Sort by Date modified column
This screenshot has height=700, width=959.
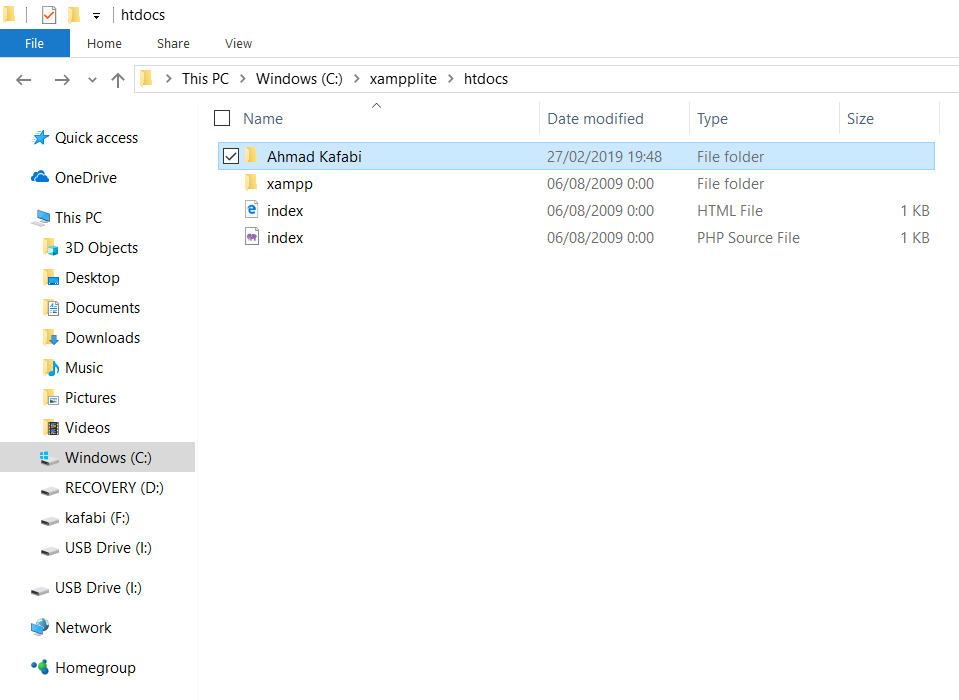click(x=595, y=119)
